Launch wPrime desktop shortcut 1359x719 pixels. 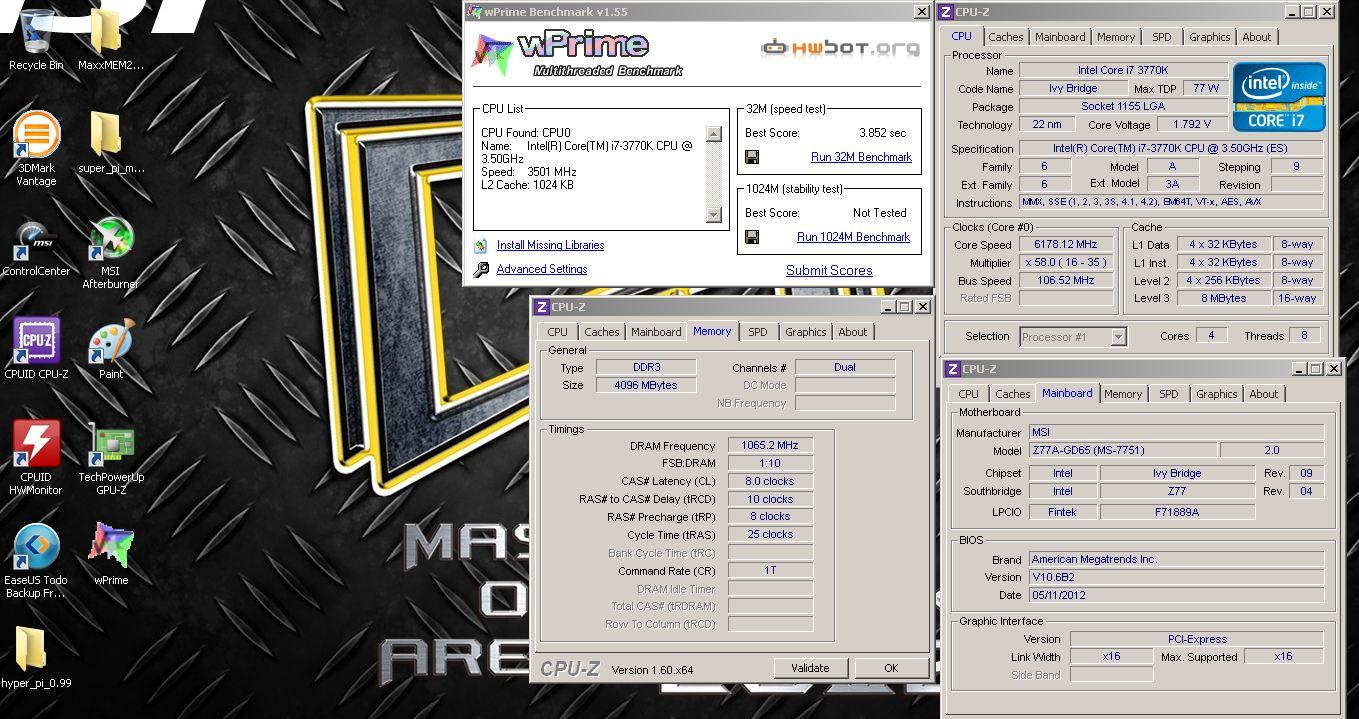click(x=110, y=553)
